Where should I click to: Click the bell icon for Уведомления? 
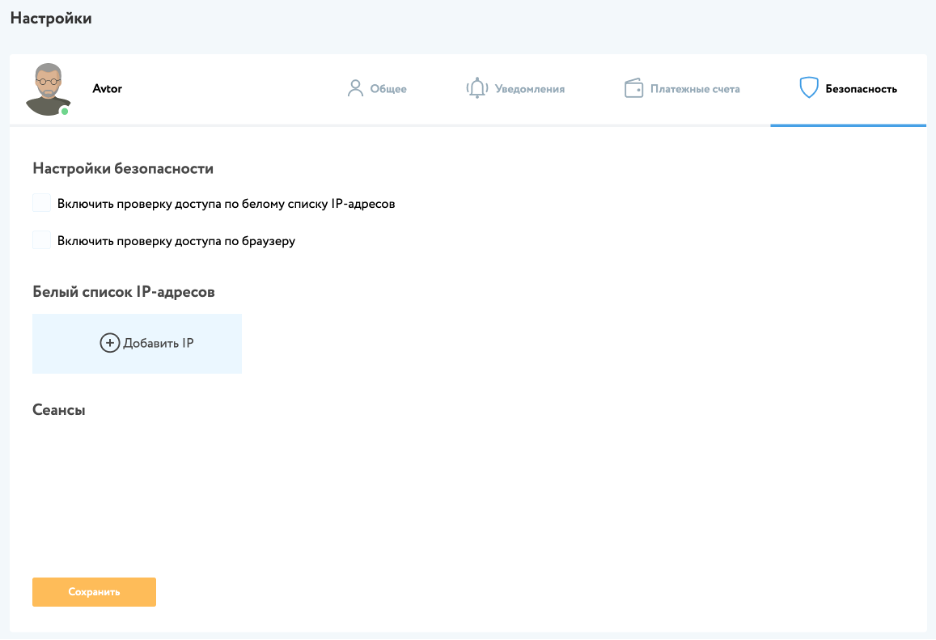coord(477,88)
